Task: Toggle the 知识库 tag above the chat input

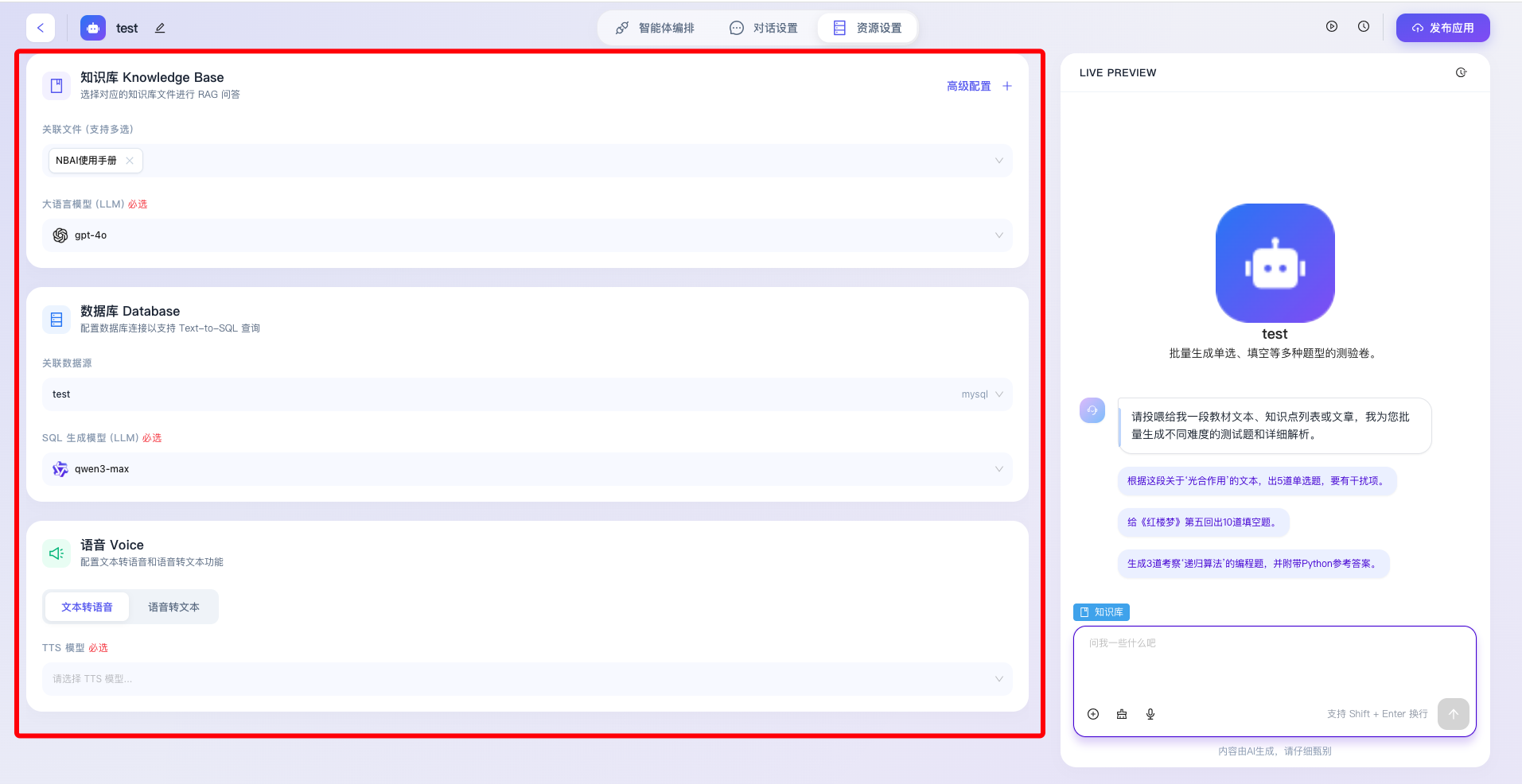Action: 1101,612
